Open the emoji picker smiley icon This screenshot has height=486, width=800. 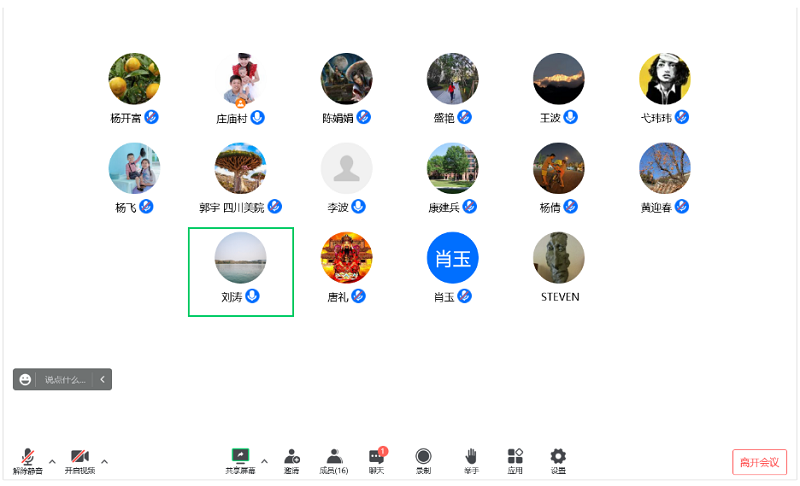coord(25,379)
